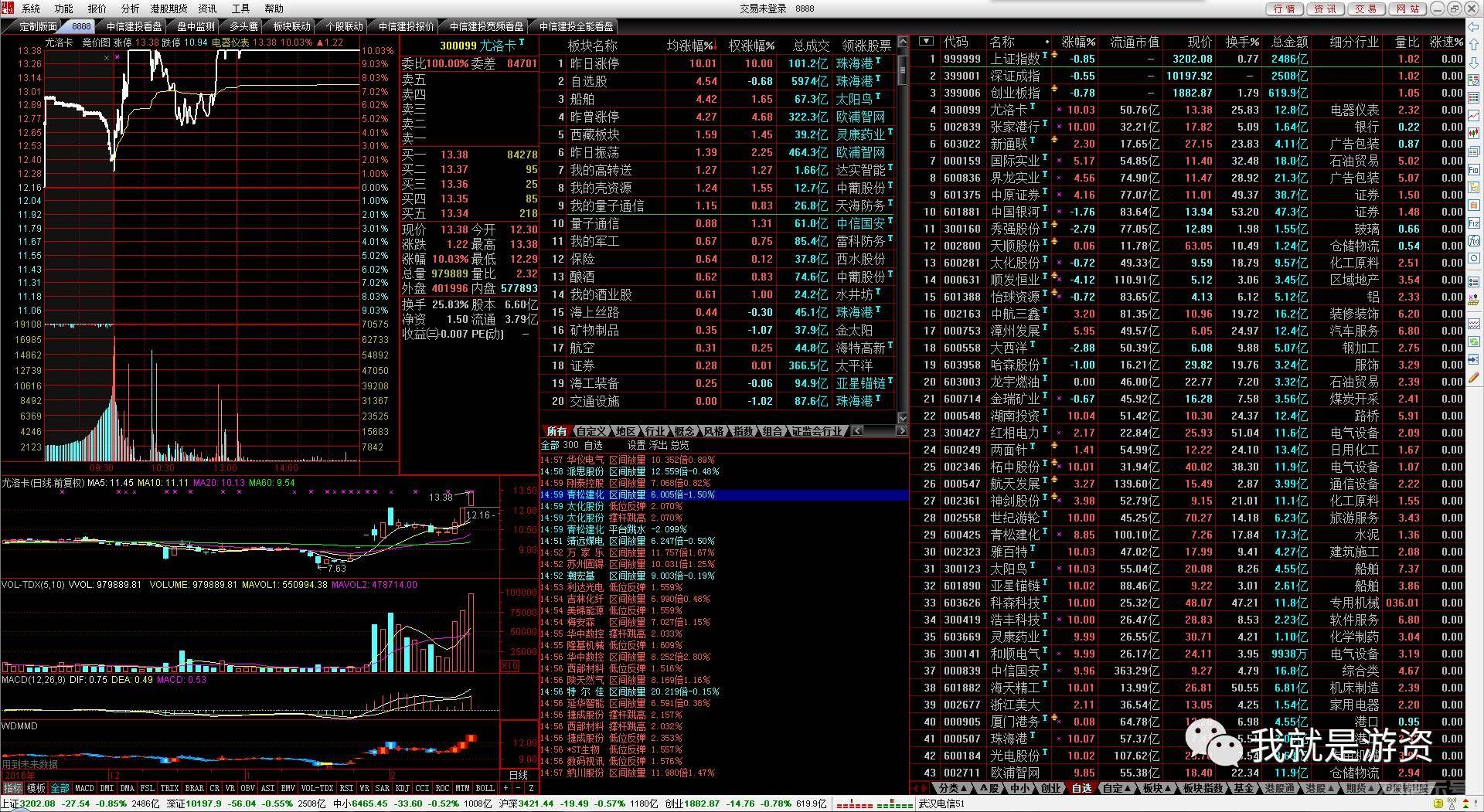Screen dimensions: 1484x812
Task: Click the app logo icon at top-left
Action: pos(7,8)
